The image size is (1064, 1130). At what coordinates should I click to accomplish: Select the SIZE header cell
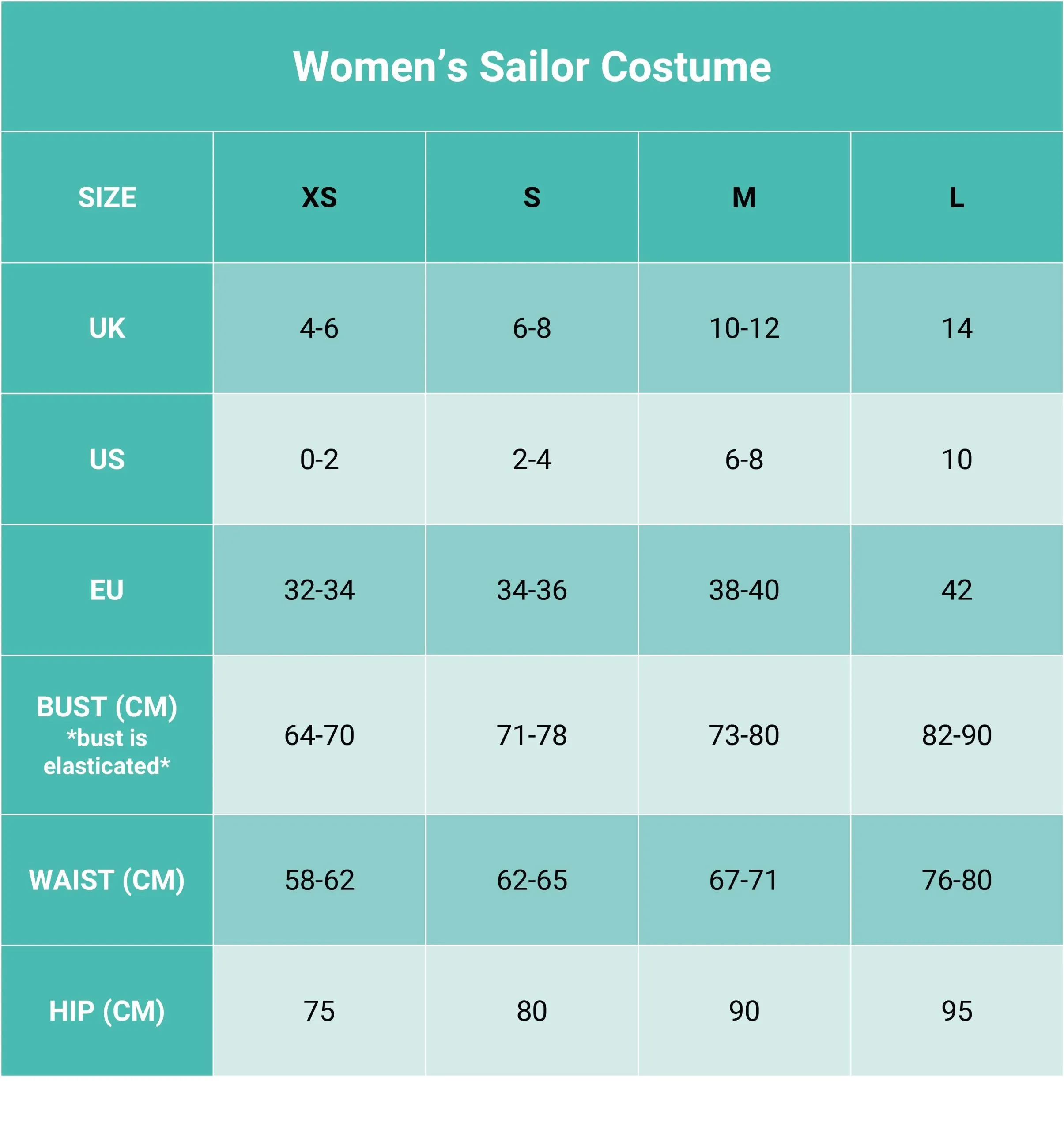pyautogui.click(x=107, y=197)
